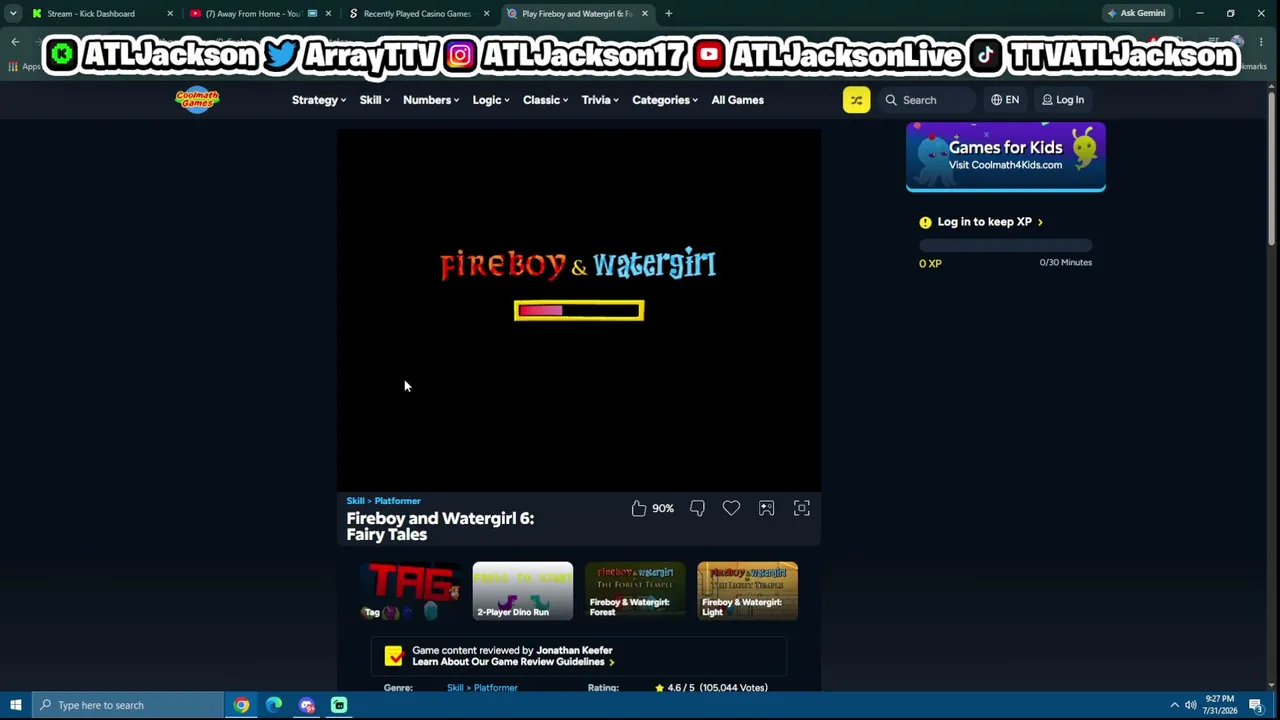The image size is (1280, 720).
Task: Expand the Logic menu
Action: click(x=491, y=100)
